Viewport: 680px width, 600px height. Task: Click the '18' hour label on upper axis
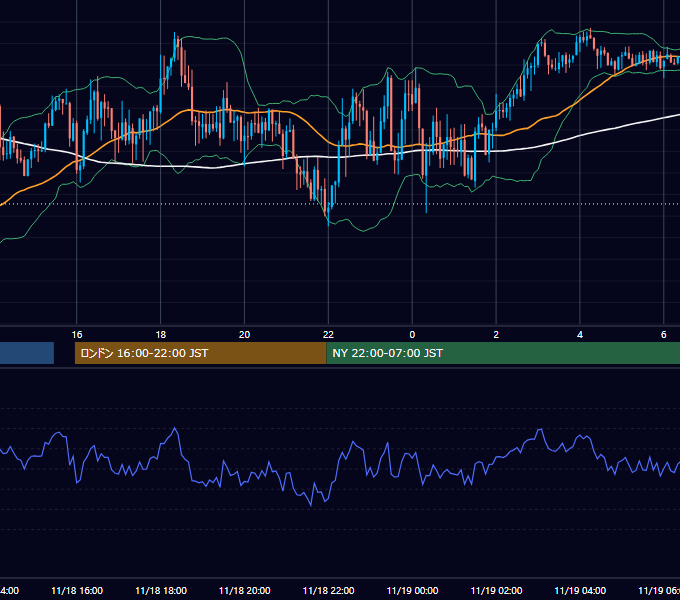coord(160,334)
